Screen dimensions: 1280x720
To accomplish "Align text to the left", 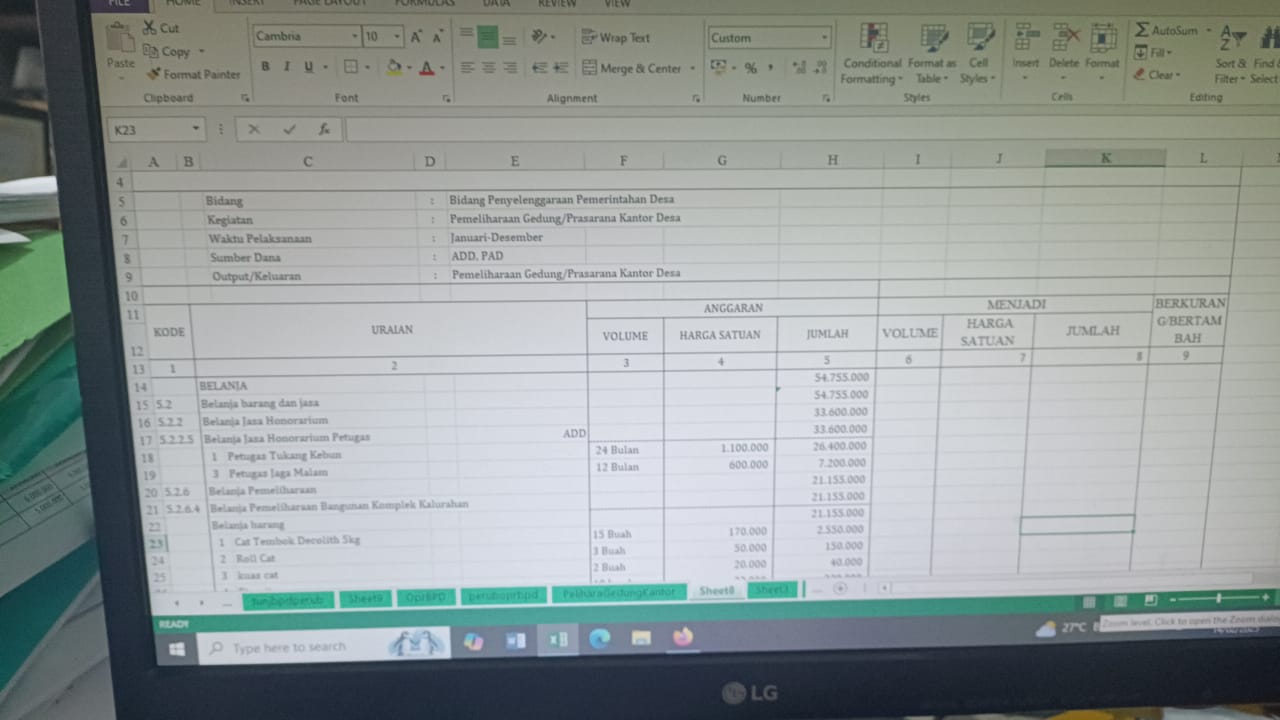I will click(467, 67).
